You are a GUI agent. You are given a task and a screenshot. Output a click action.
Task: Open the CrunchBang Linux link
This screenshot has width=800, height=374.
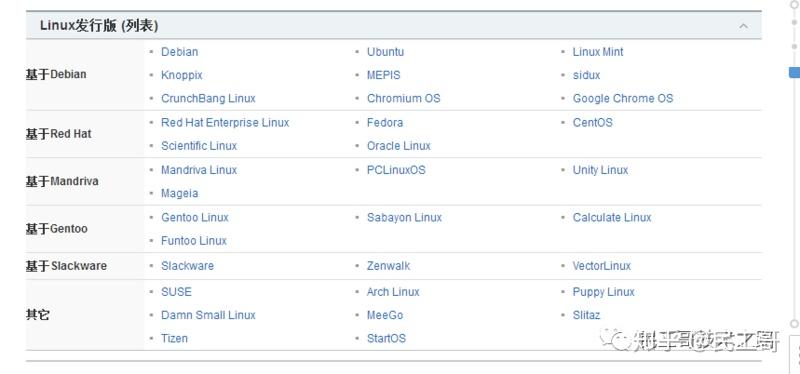208,98
